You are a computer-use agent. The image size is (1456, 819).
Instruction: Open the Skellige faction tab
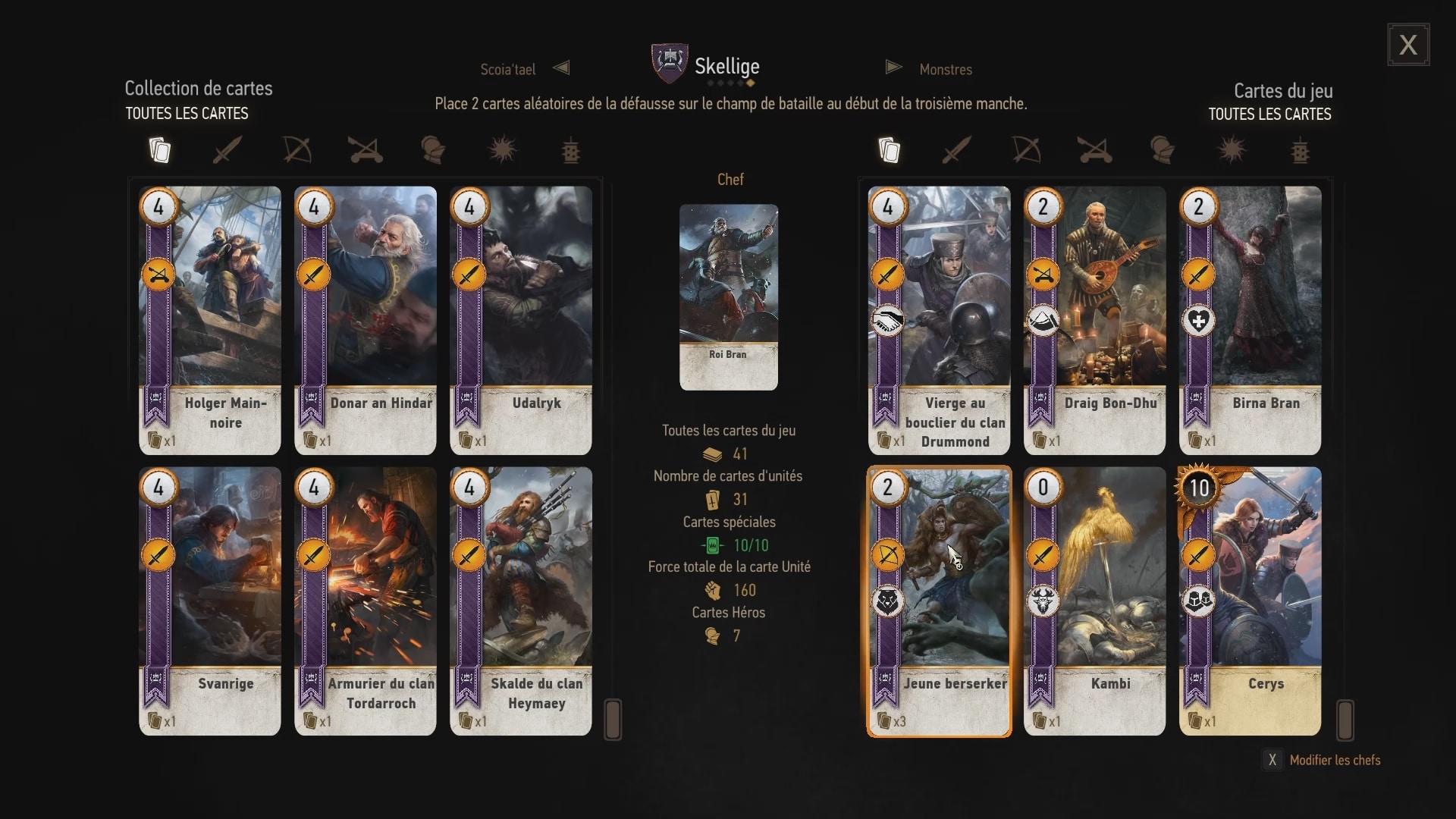click(x=706, y=65)
